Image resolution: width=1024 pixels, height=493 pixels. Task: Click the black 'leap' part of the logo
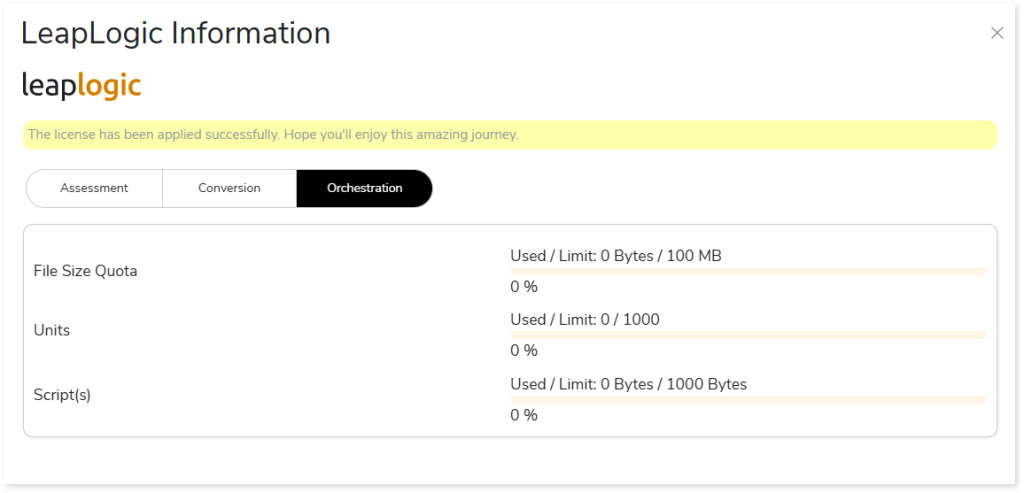(x=48, y=86)
